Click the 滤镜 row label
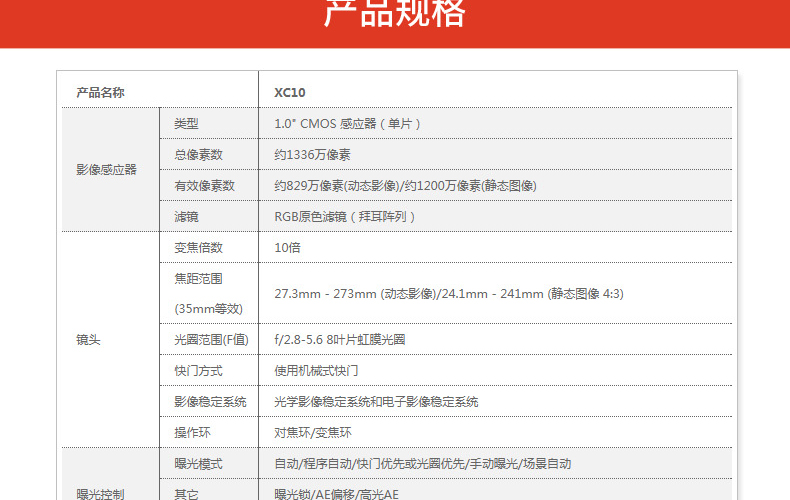The width and height of the screenshot is (790, 500). (186, 217)
